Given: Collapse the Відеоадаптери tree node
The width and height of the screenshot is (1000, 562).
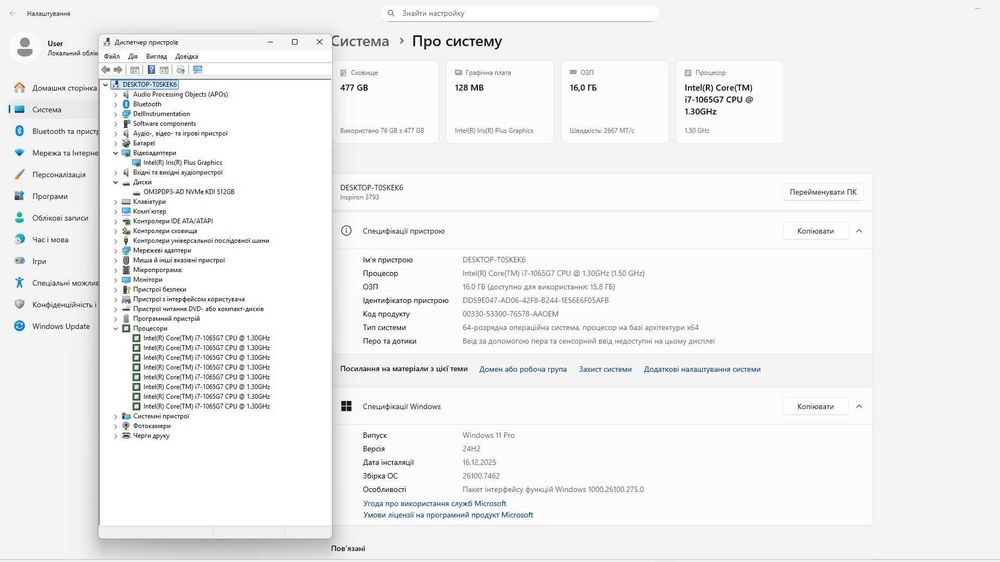Looking at the screenshot, I should 116,153.
